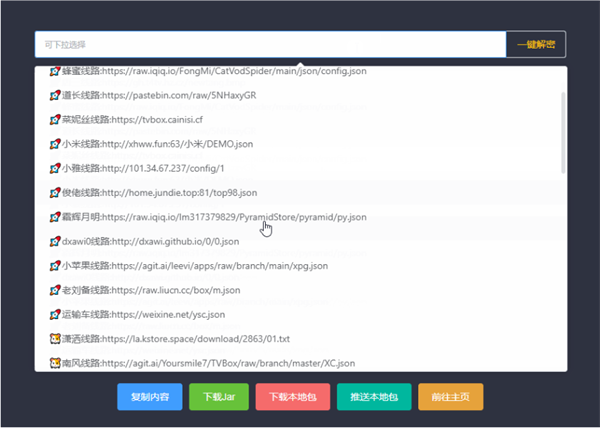Image resolution: width=600 pixels, height=428 pixels.
Task: Select 霜辉月明 PyramidStore entry
Action: click(208, 217)
